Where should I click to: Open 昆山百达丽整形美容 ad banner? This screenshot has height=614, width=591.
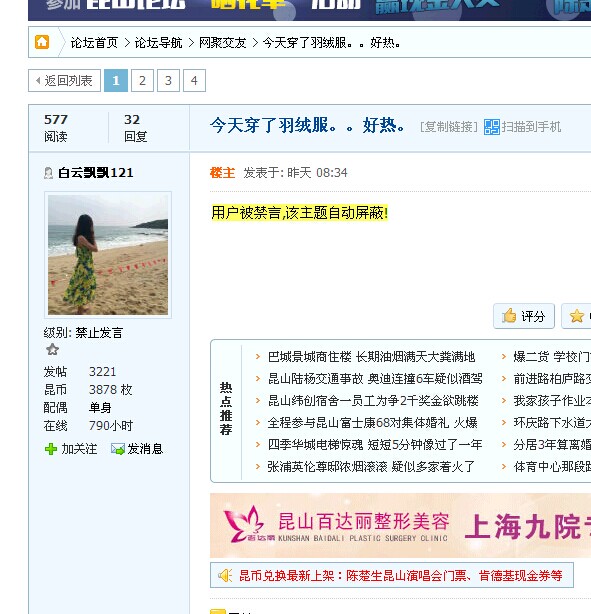pyautogui.click(x=400, y=526)
